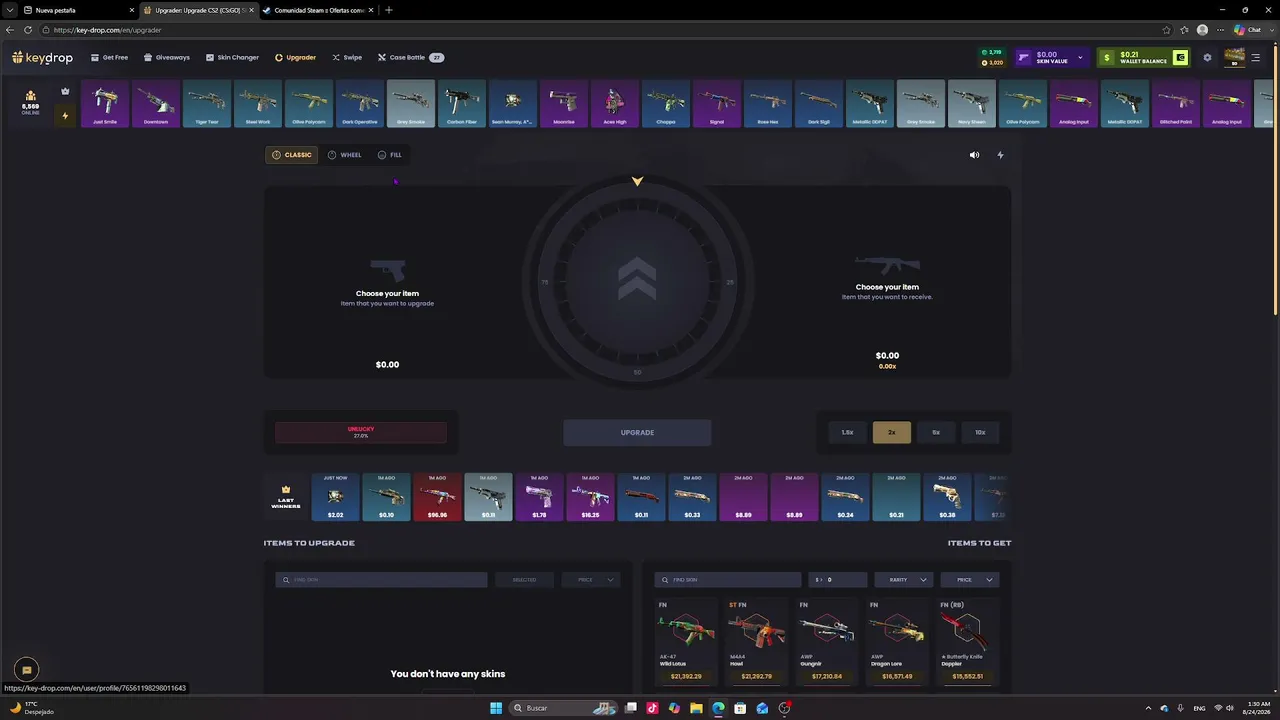Click the crown icon in drops bar
The image size is (1280, 720).
pos(65,91)
